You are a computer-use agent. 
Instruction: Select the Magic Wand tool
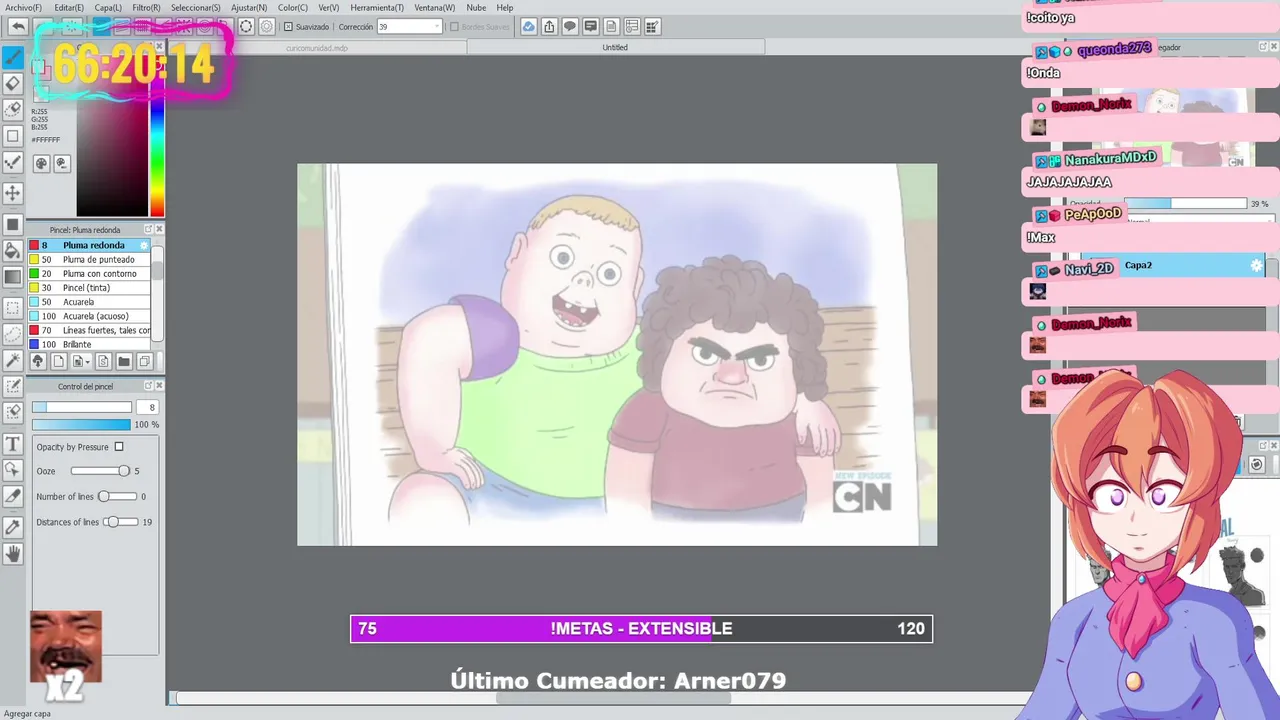point(13,360)
